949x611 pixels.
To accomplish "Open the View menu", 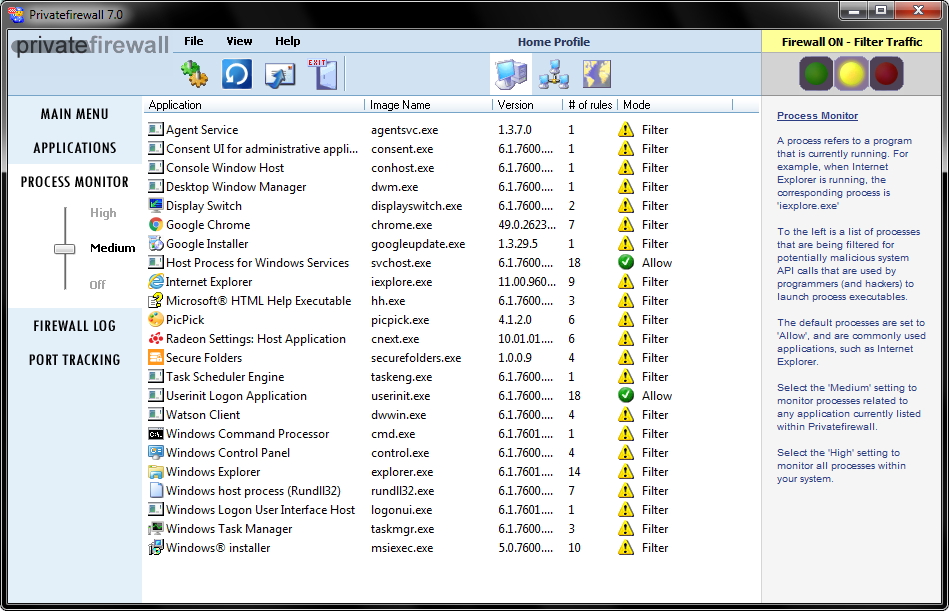I will (239, 41).
